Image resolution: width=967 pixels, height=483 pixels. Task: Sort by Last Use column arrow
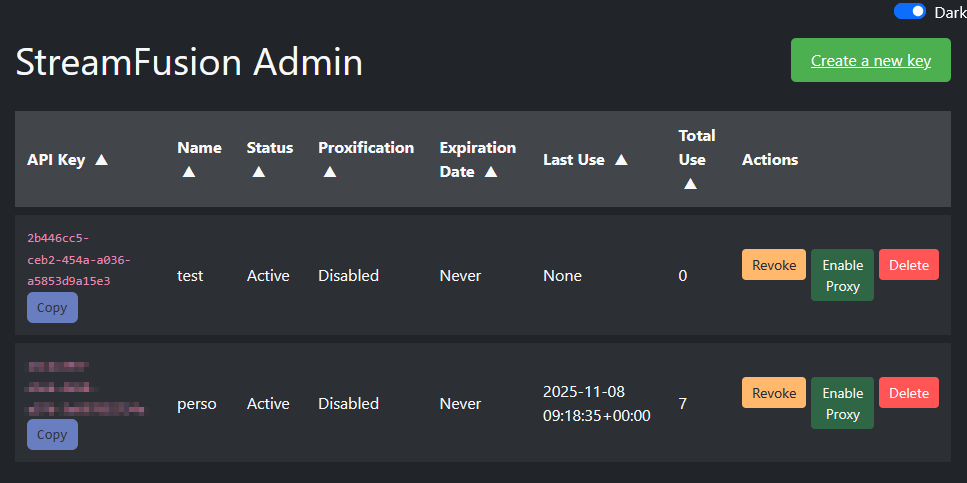[621, 160]
